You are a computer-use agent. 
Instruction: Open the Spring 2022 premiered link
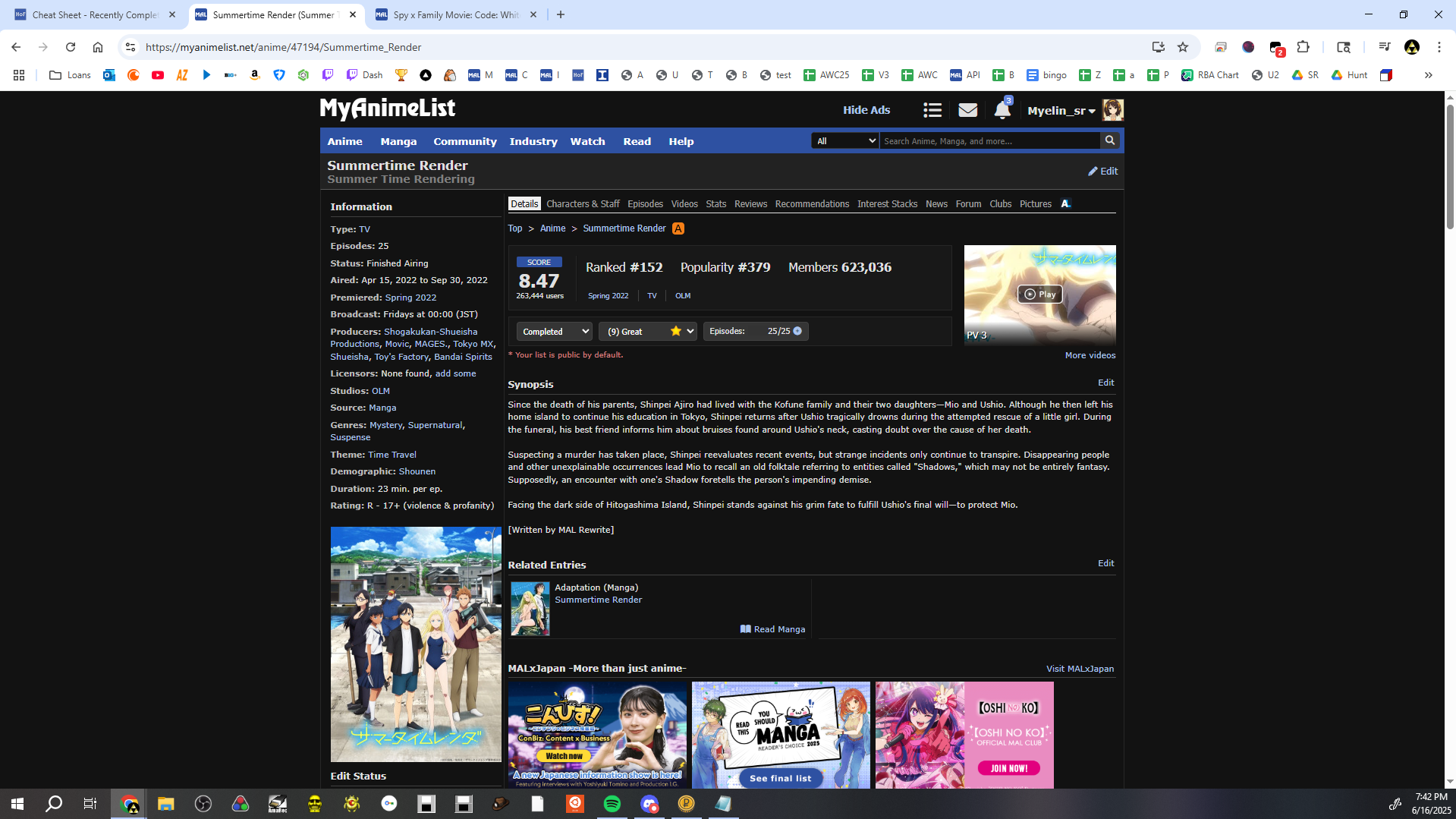pos(410,298)
